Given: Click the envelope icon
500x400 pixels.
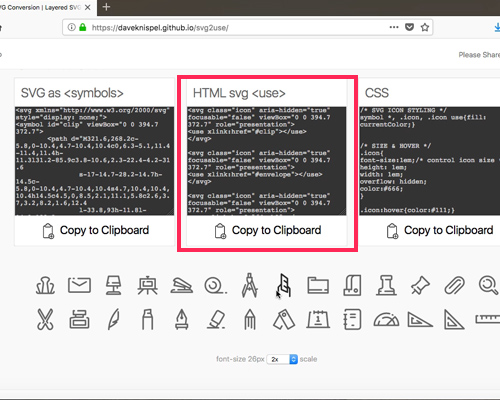Looking at the screenshot, I should pyautogui.click(x=79, y=285).
